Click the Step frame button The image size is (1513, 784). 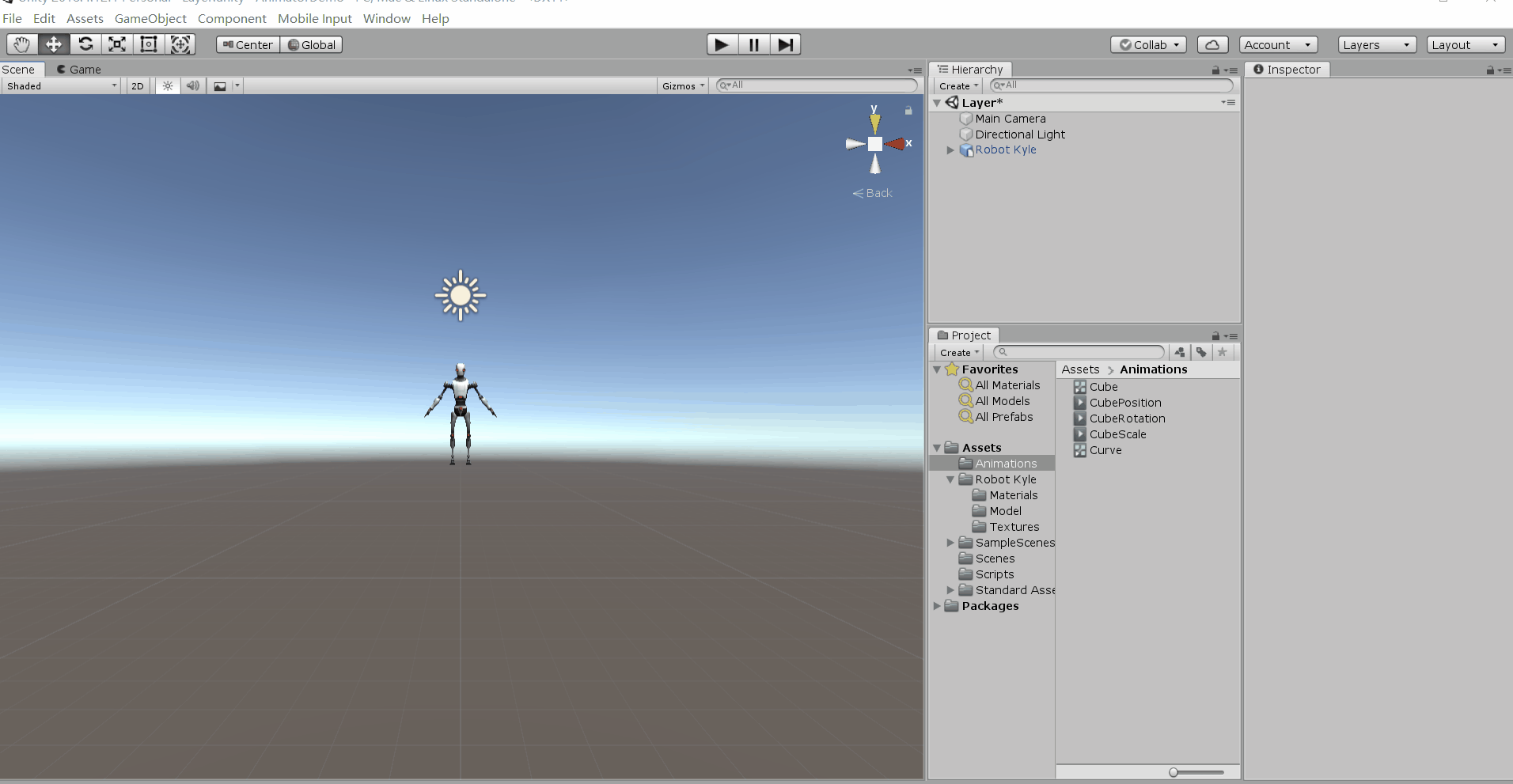tap(784, 44)
